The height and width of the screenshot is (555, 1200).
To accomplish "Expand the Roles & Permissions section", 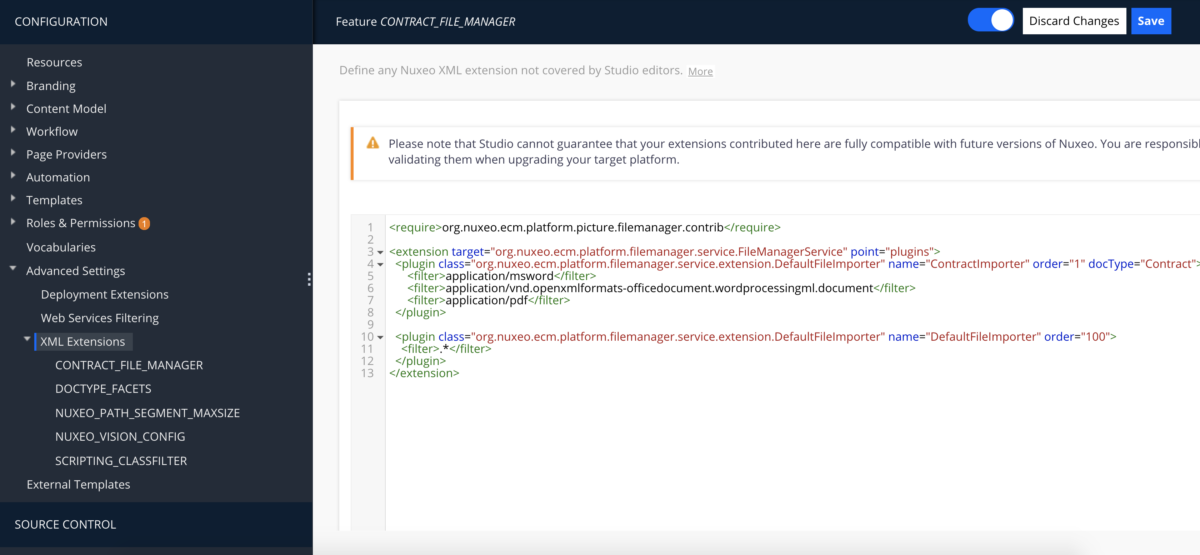I will coord(13,222).
